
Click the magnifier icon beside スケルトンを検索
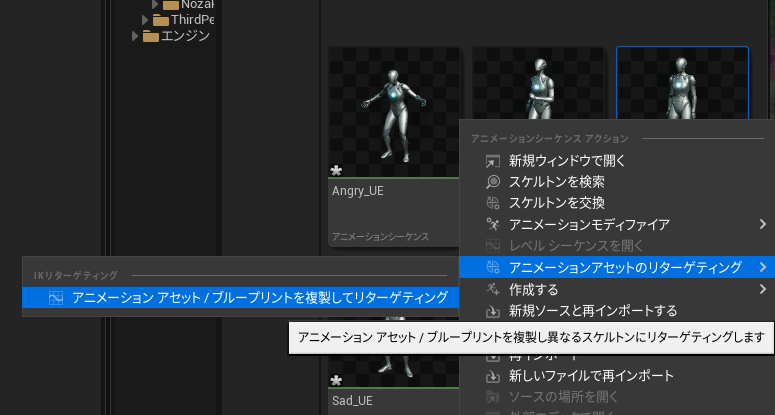pos(492,182)
